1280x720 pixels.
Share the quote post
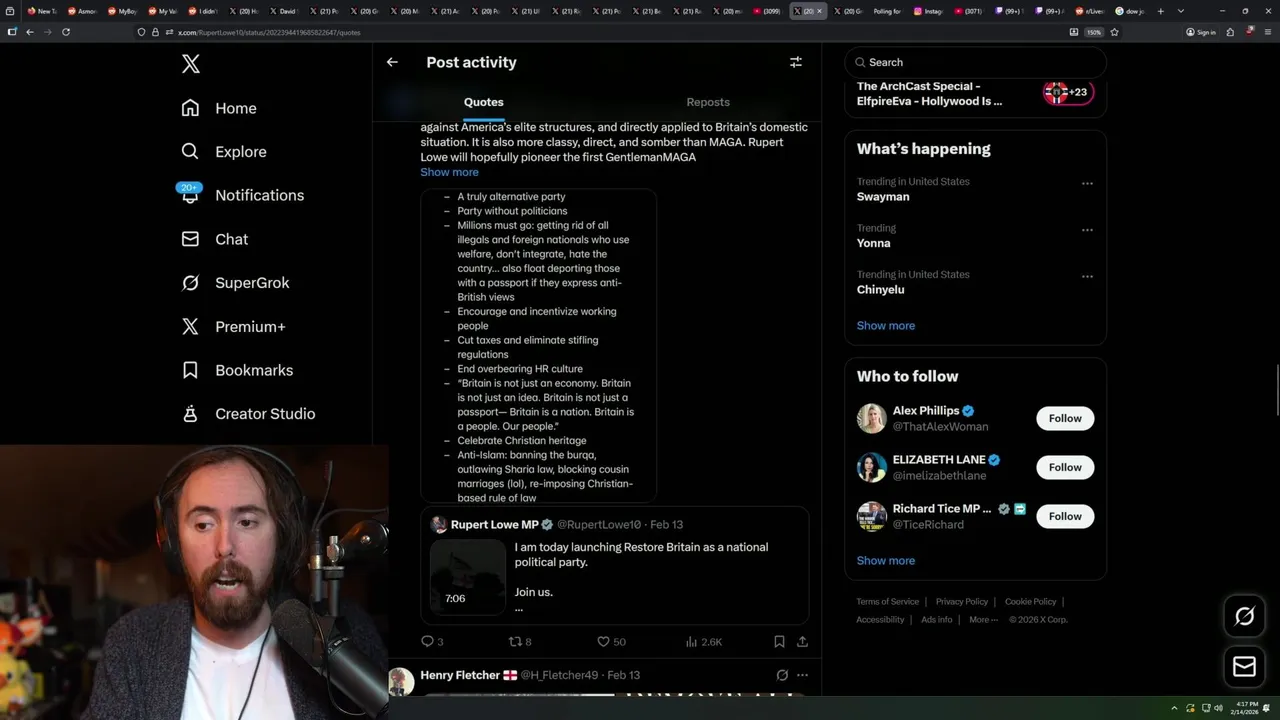coord(802,642)
